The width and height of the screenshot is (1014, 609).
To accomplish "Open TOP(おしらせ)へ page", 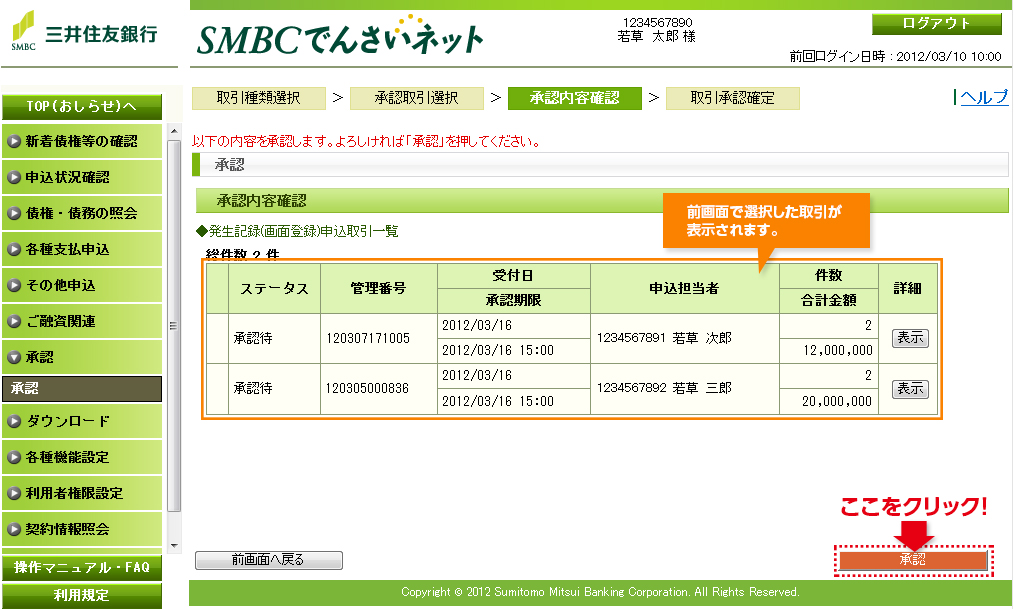I will [82, 107].
